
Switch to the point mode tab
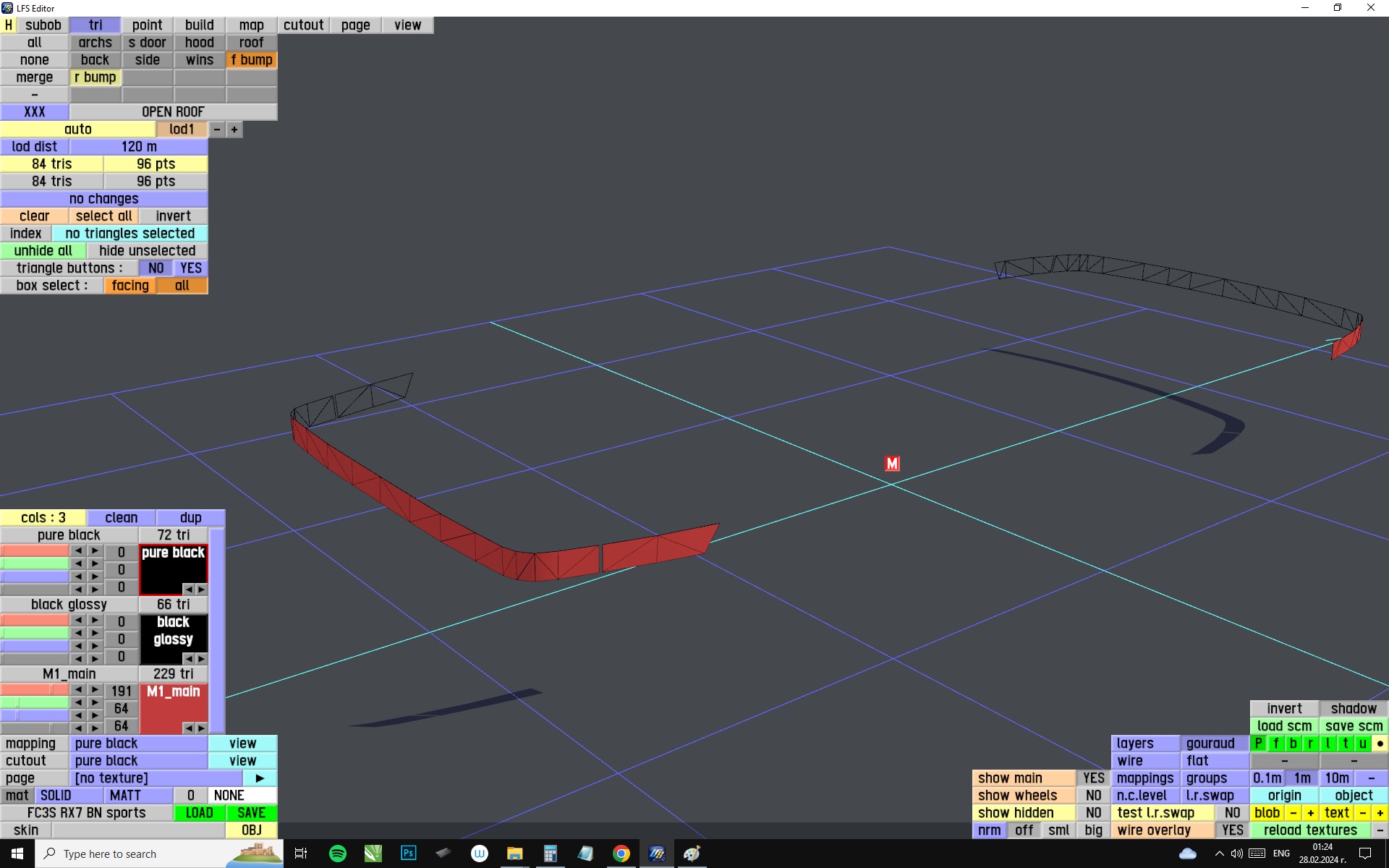pyautogui.click(x=148, y=25)
